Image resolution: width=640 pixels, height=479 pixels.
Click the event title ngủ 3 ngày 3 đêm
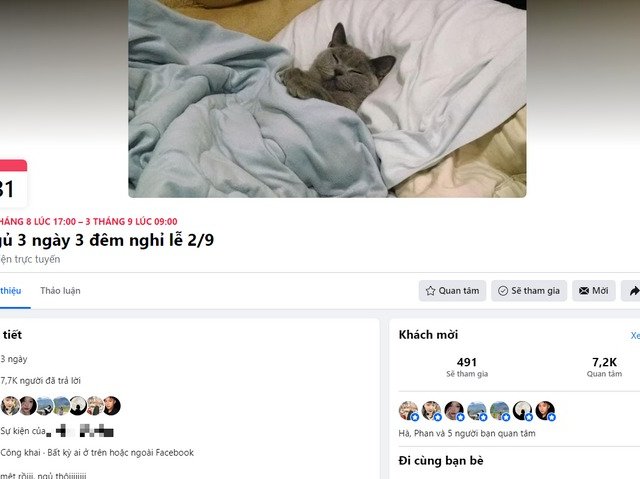[107, 240]
